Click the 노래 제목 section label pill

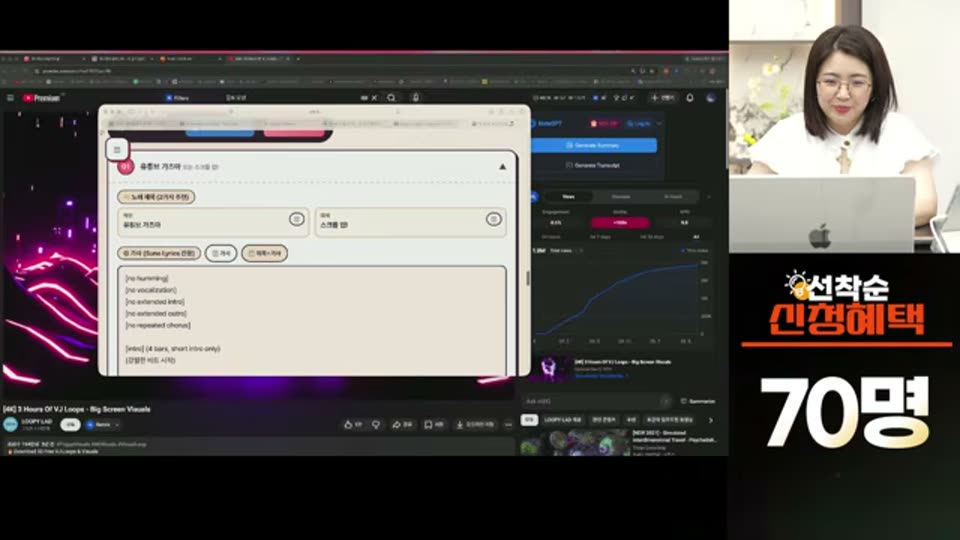click(x=156, y=197)
